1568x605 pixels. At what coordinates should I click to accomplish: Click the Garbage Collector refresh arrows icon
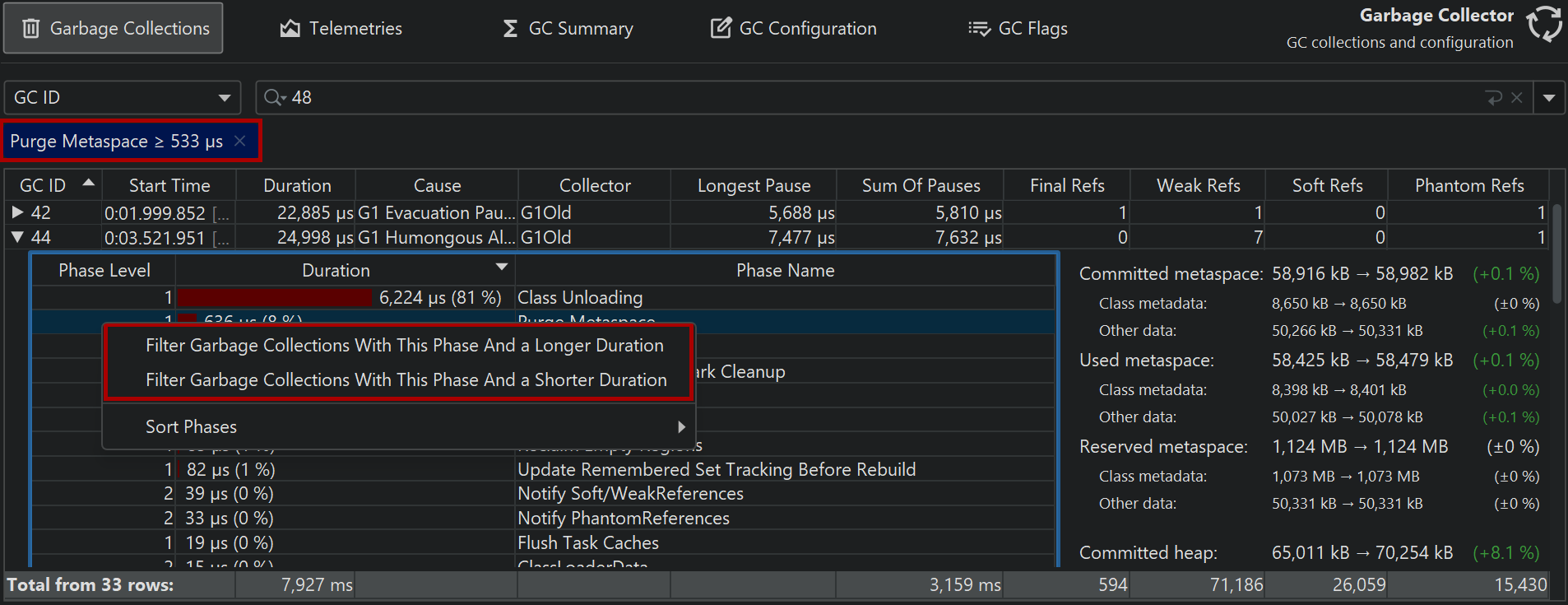click(x=1544, y=23)
